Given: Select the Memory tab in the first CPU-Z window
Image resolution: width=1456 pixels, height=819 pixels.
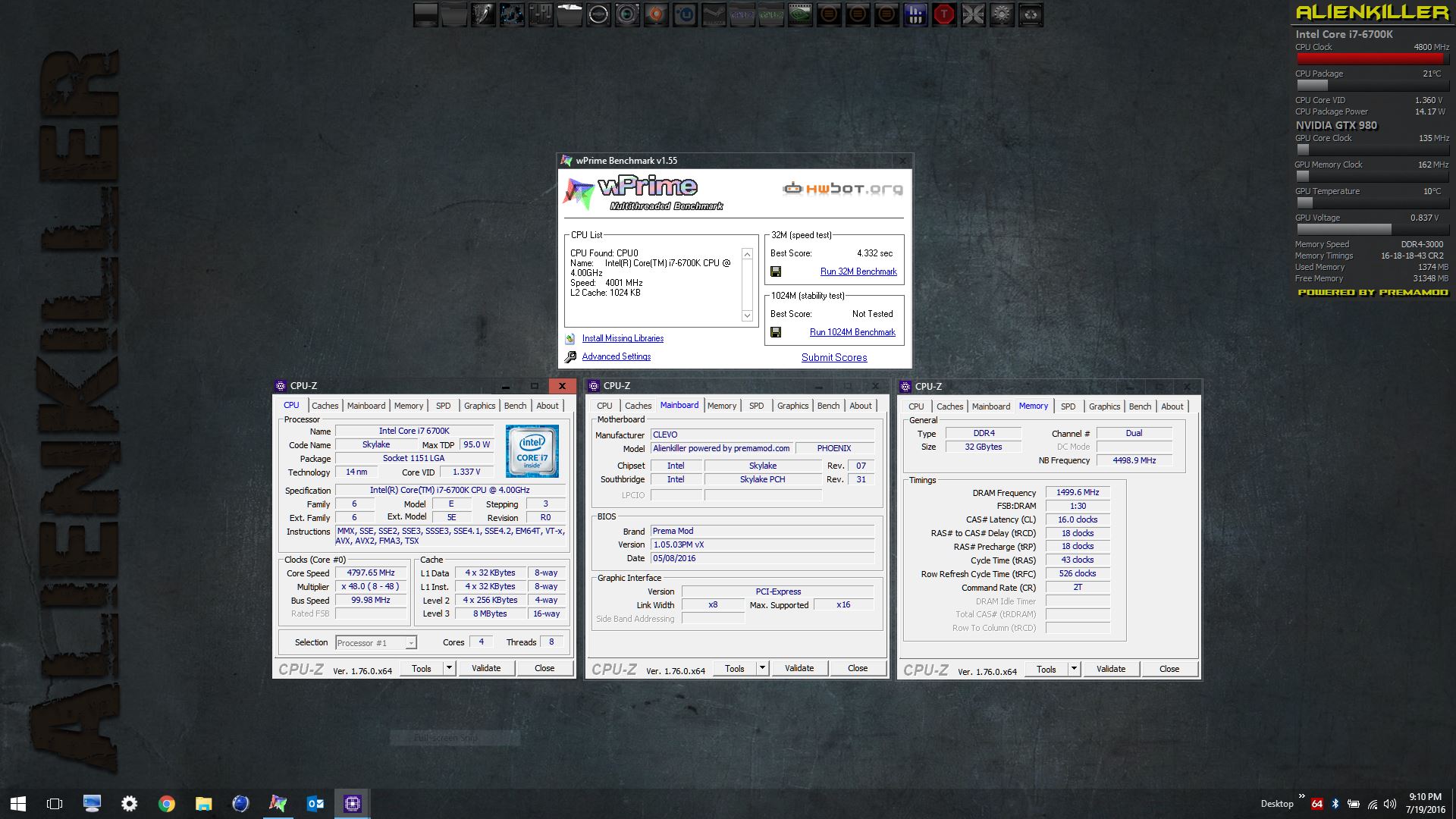Looking at the screenshot, I should point(408,406).
